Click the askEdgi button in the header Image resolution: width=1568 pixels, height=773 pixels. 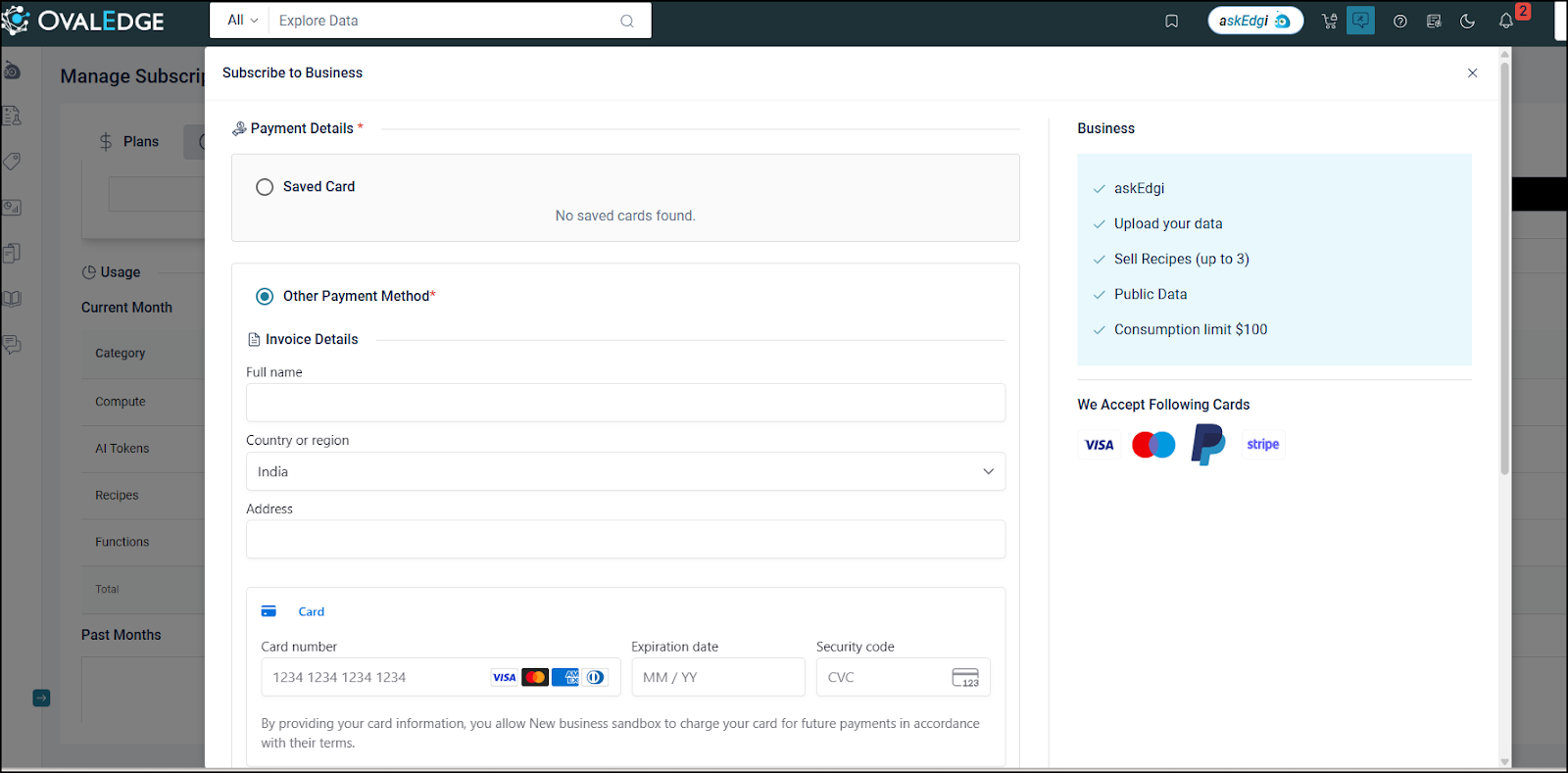click(x=1255, y=21)
